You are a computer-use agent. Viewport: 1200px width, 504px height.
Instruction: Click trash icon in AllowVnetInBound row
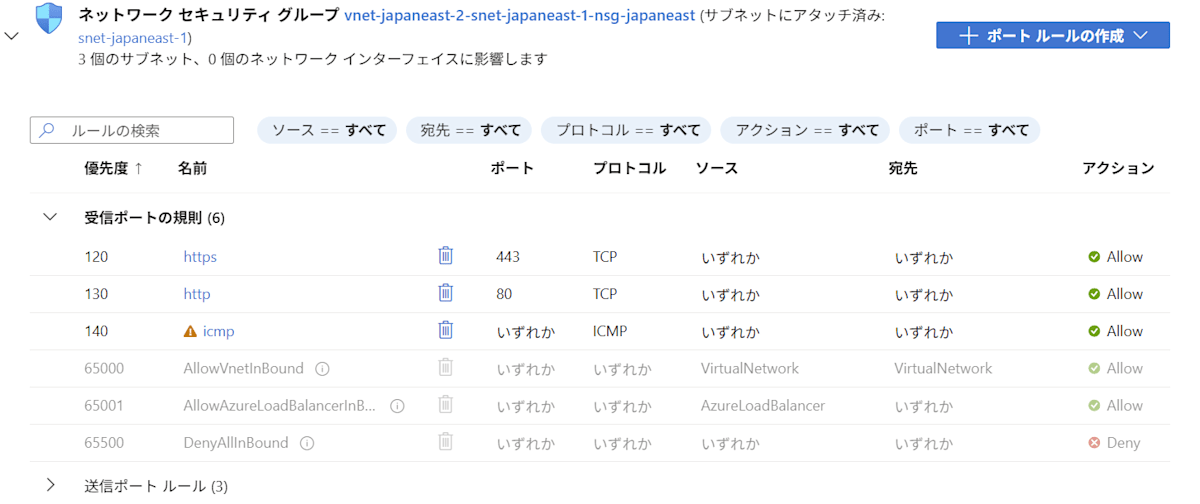(x=446, y=367)
